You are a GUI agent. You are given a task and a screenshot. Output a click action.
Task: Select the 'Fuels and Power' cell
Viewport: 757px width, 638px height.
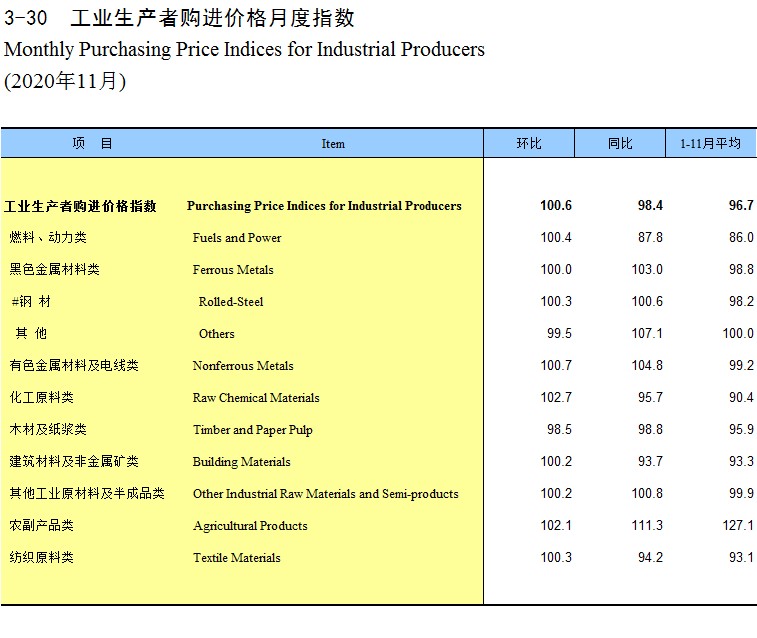237,238
